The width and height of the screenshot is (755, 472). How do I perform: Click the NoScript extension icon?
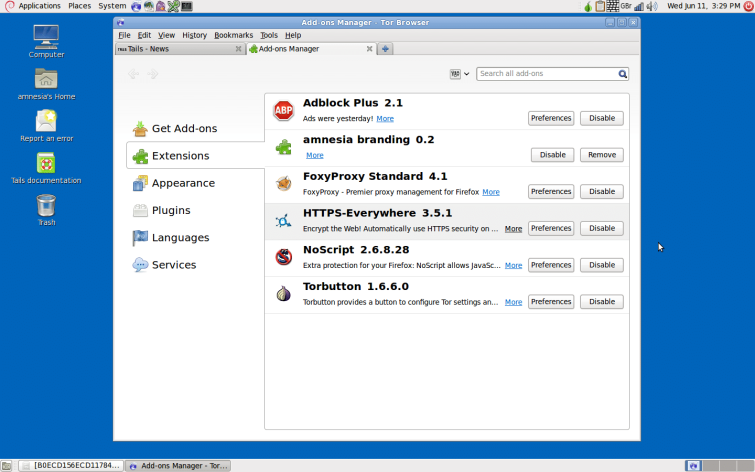[x=284, y=257]
